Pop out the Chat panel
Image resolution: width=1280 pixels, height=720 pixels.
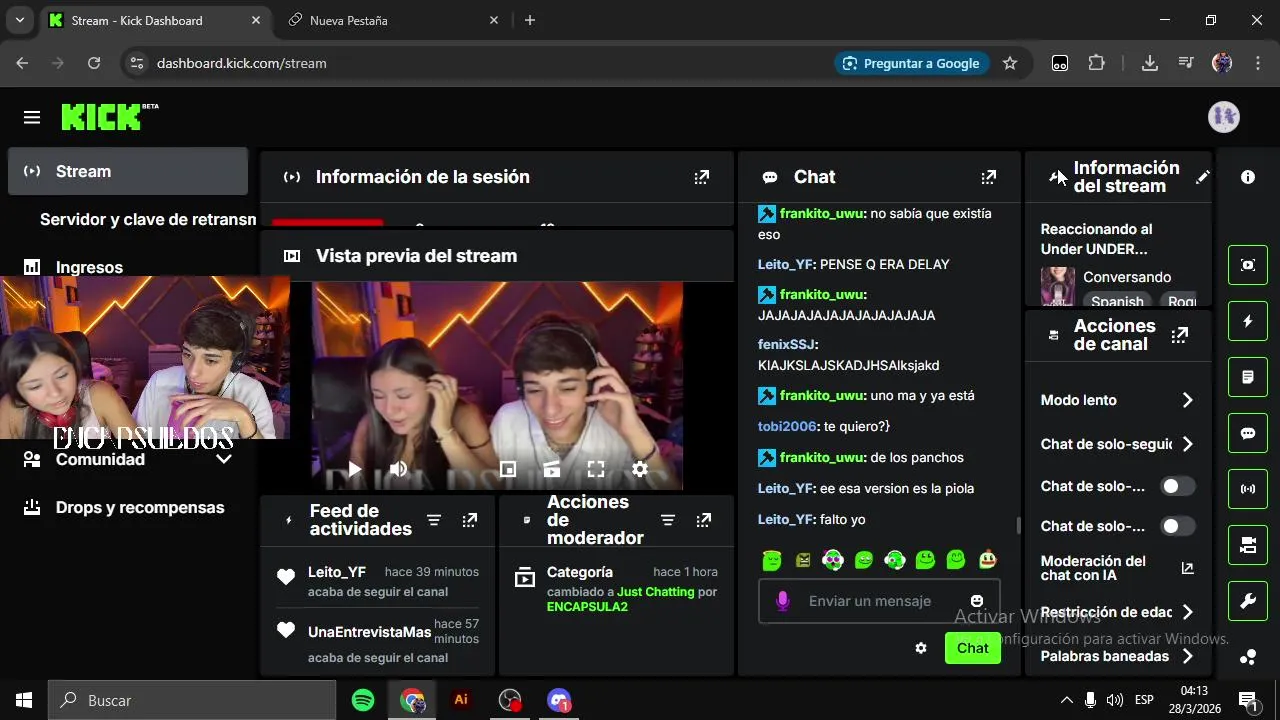[x=989, y=177]
